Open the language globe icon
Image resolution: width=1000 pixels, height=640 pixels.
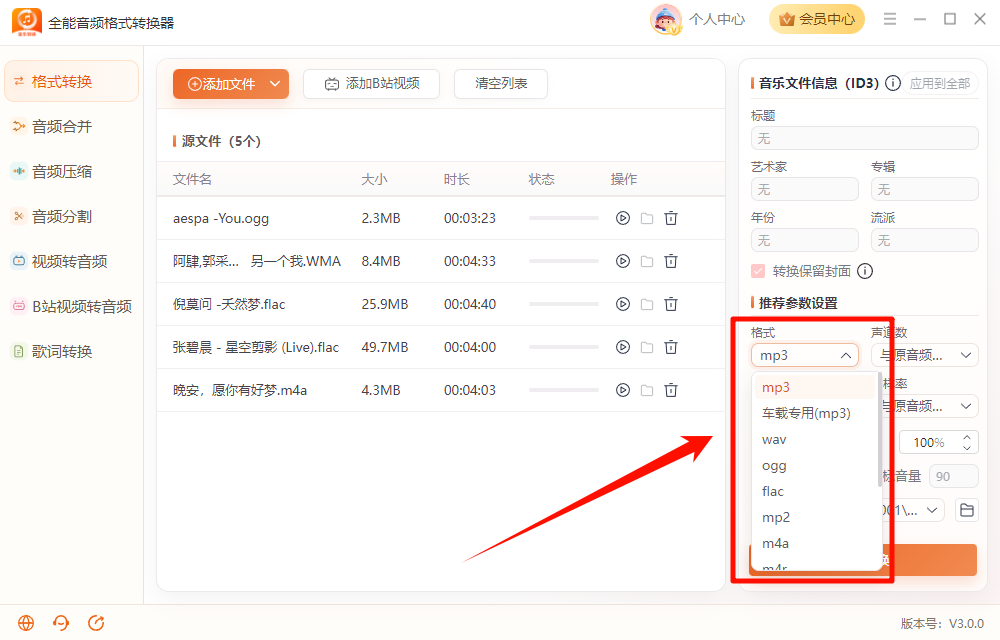pos(26,623)
